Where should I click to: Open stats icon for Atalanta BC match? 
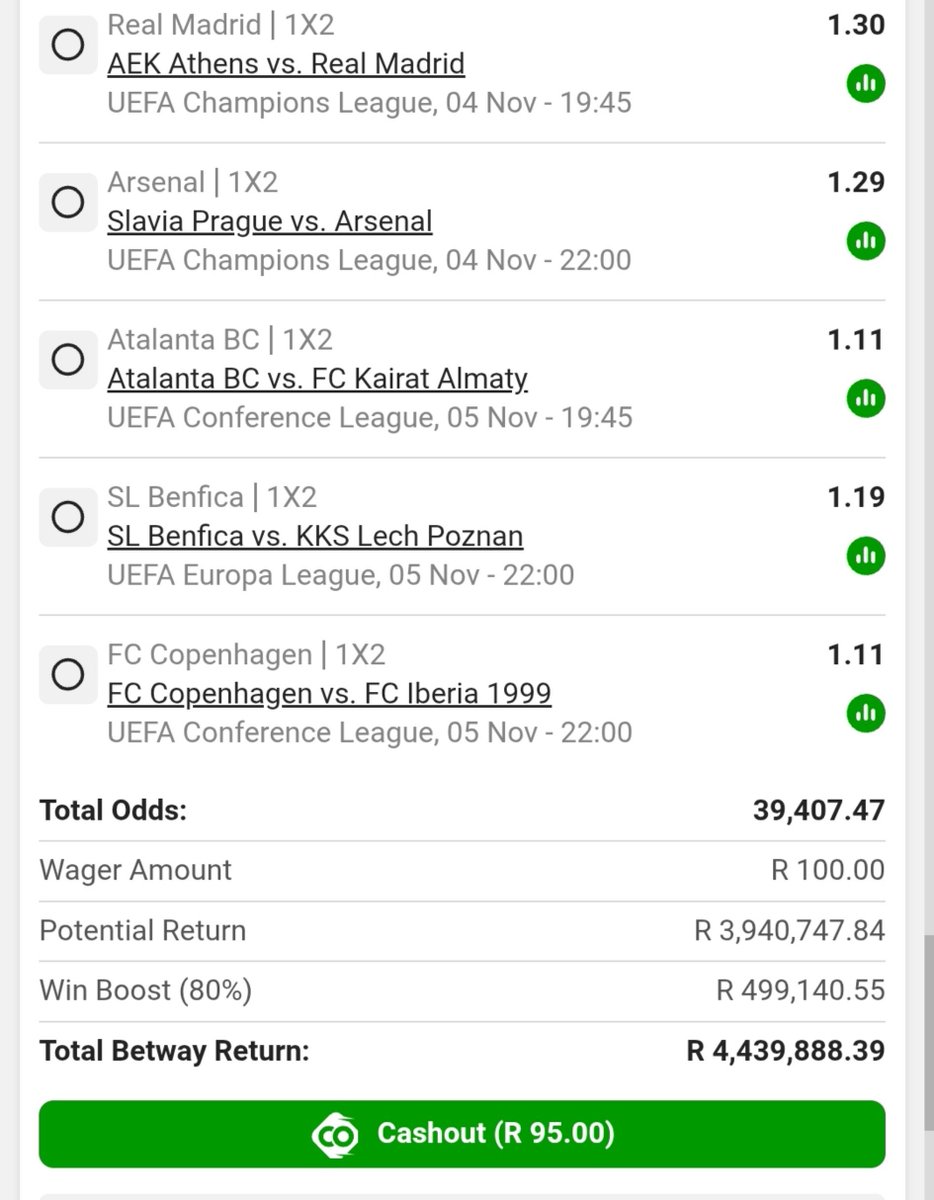tap(865, 399)
